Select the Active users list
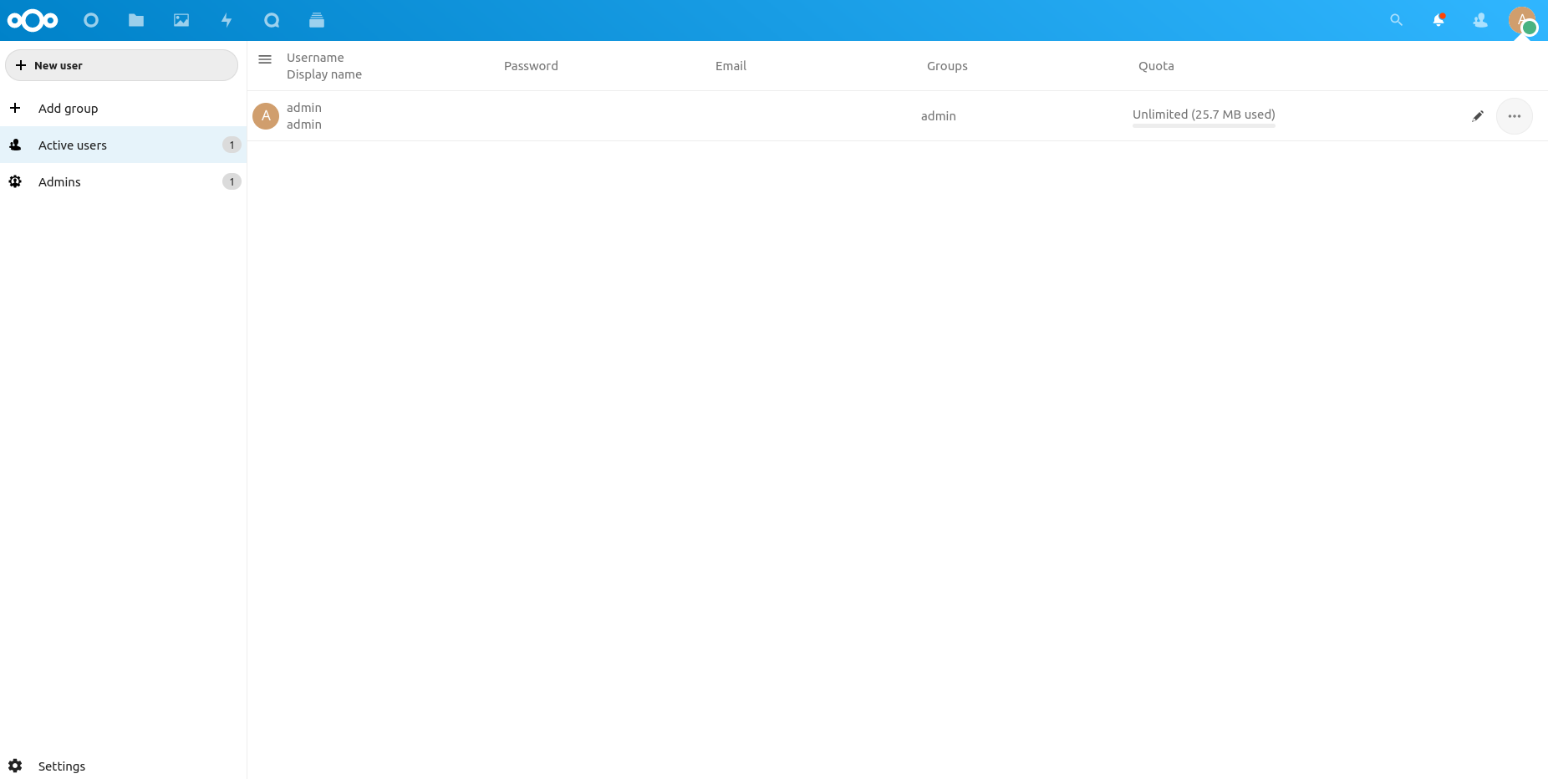The height and width of the screenshot is (784, 1548). [73, 145]
